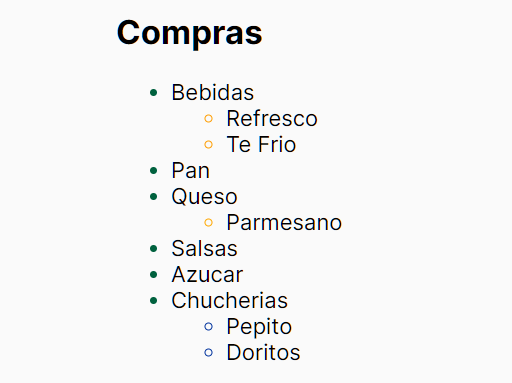Click the orange bullet beside Parmesano
The width and height of the screenshot is (512, 383).
[208, 222]
